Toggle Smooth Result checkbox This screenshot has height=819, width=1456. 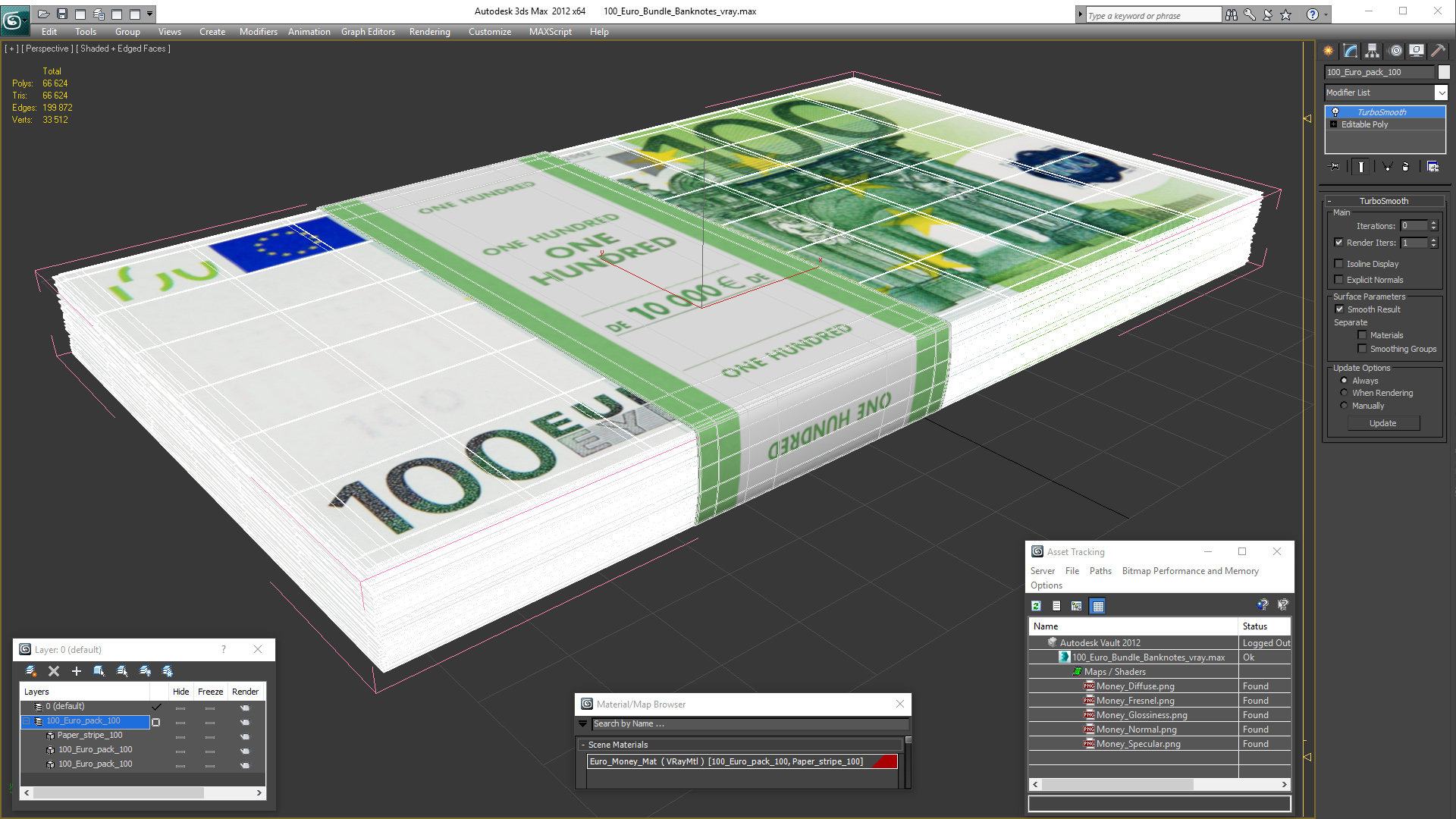click(1339, 309)
